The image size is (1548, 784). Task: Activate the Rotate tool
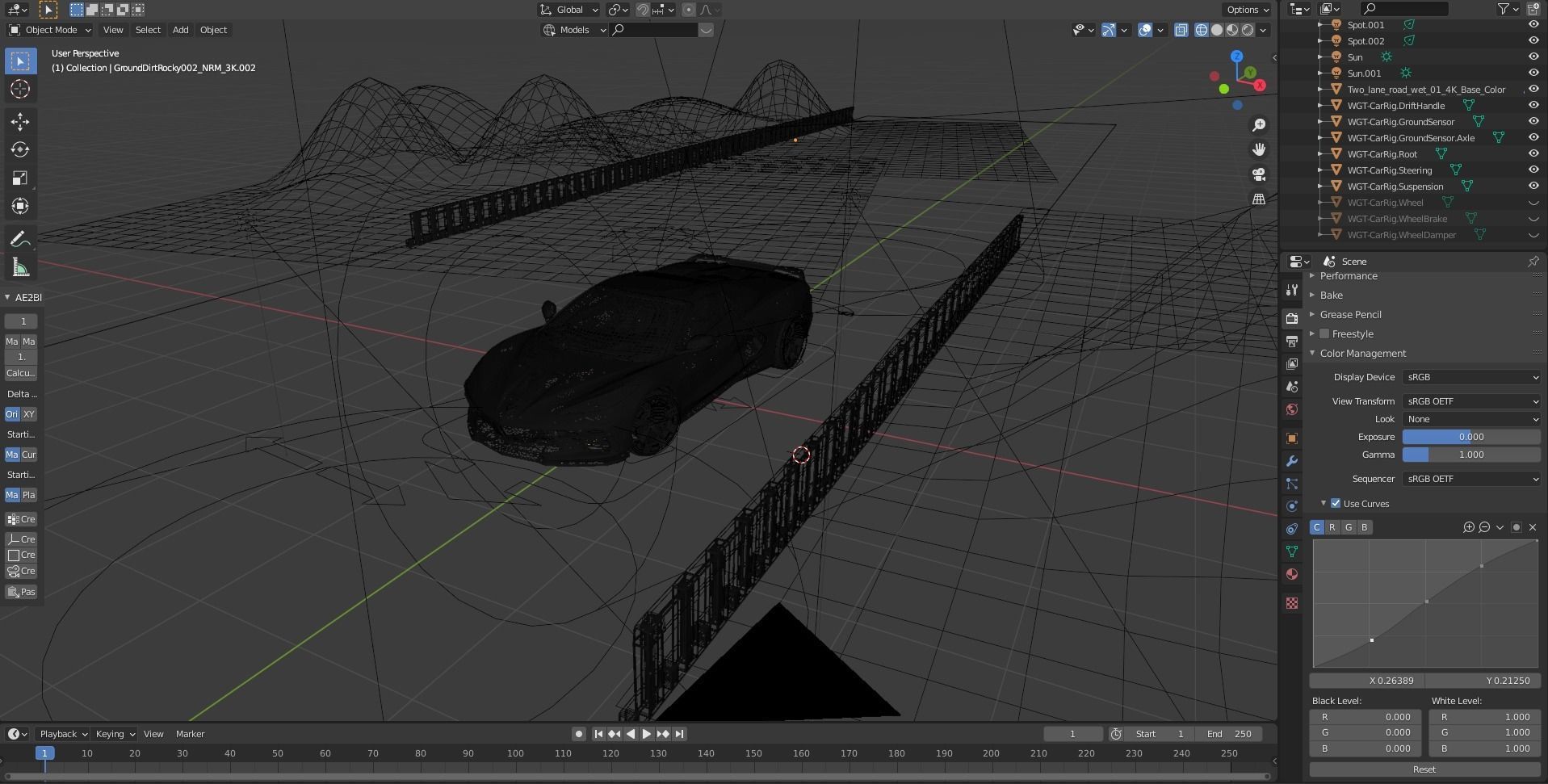coord(19,149)
